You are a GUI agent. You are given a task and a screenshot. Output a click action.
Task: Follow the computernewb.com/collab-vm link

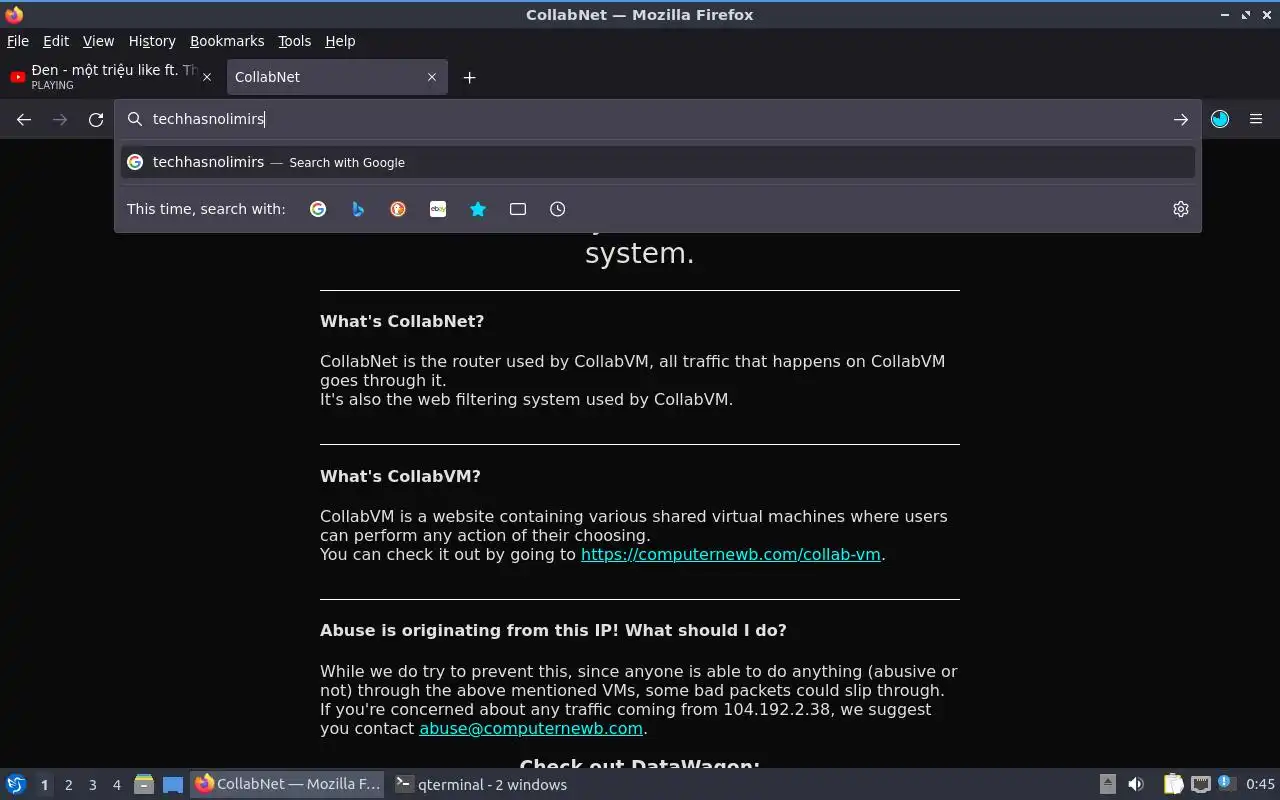pos(731,554)
